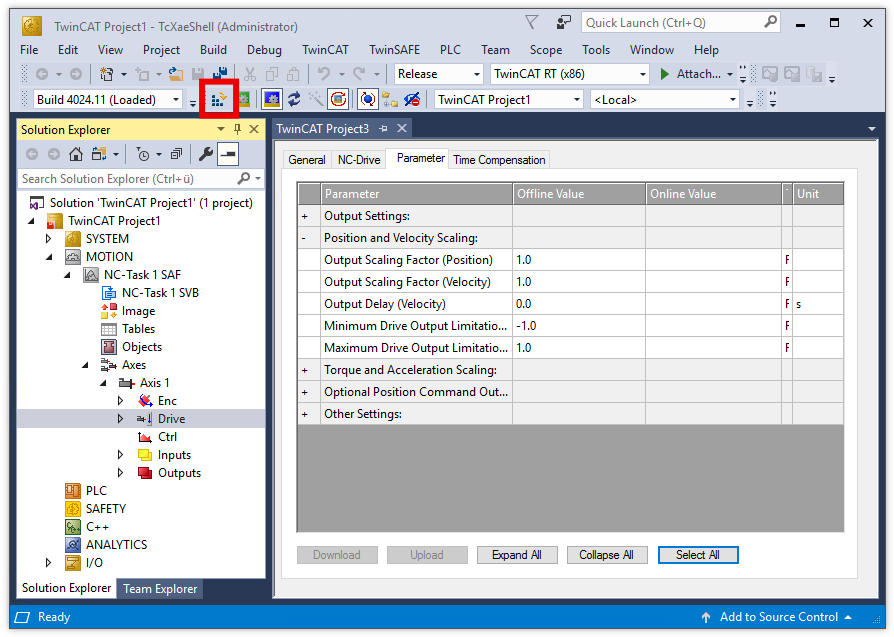Open the PLC menu
Image resolution: width=894 pixels, height=637 pixels.
450,50
